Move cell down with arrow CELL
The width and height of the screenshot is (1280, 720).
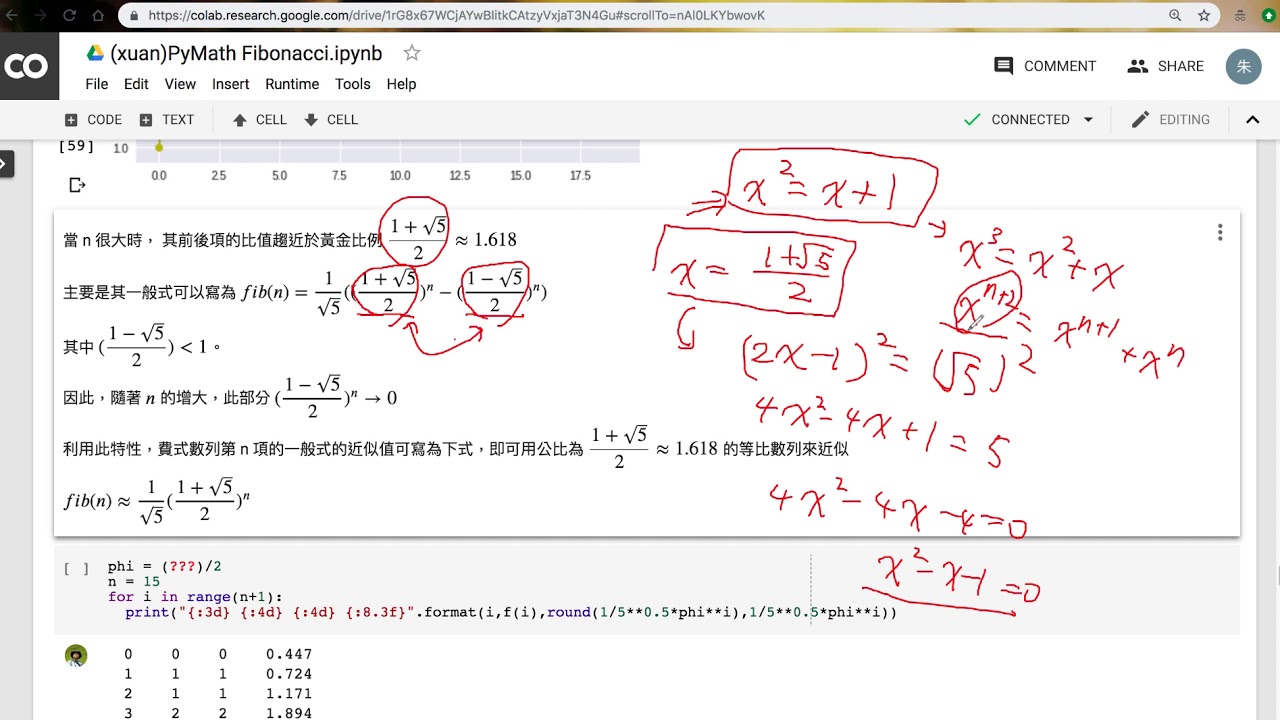click(330, 119)
